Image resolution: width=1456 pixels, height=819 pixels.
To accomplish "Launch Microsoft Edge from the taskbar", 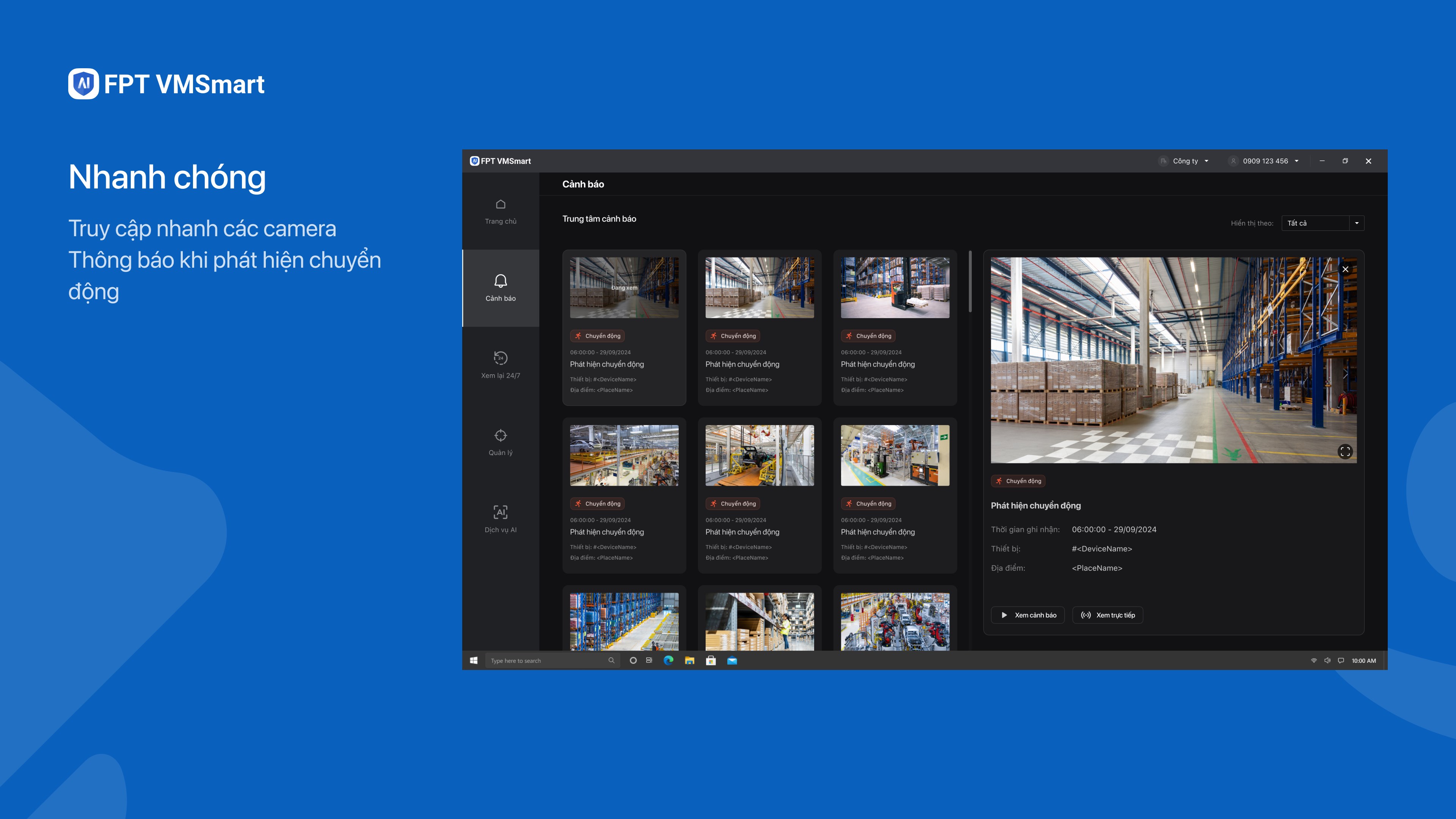I will (668, 660).
